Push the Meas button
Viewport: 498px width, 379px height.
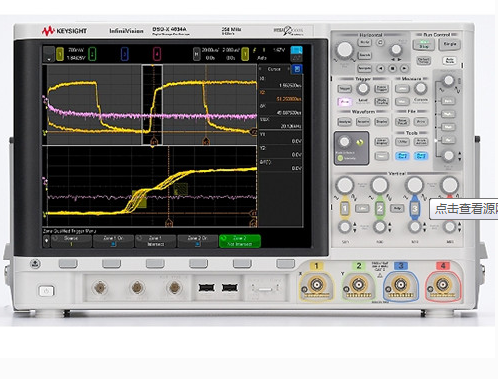tap(402, 101)
